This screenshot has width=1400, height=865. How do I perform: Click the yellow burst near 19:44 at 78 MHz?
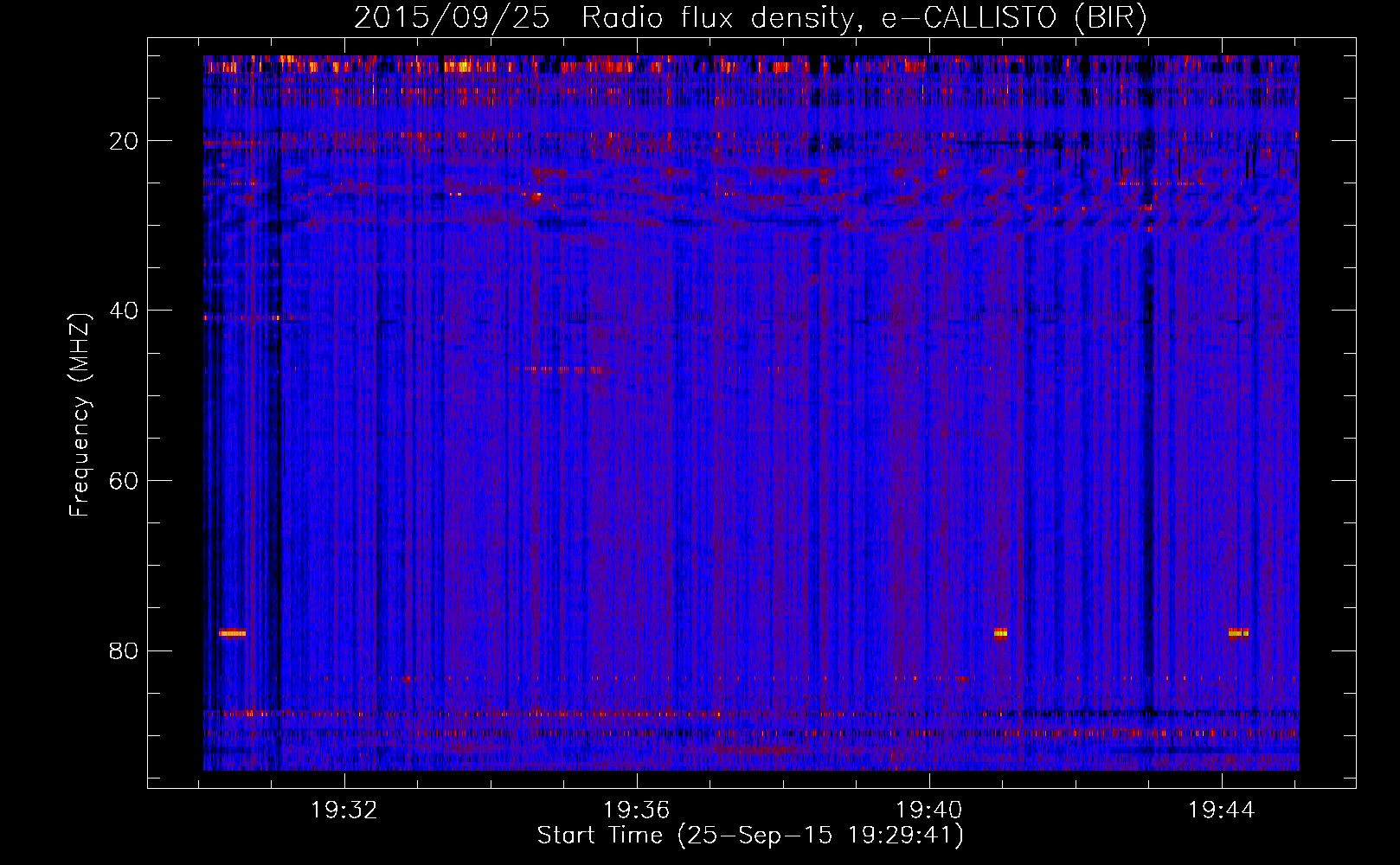coord(1238,633)
